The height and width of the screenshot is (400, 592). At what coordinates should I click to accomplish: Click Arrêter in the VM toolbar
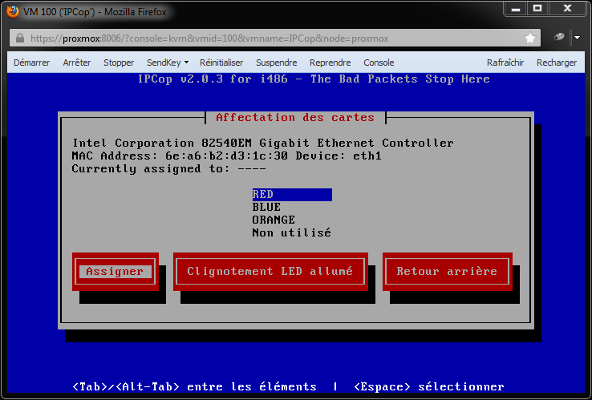point(77,63)
